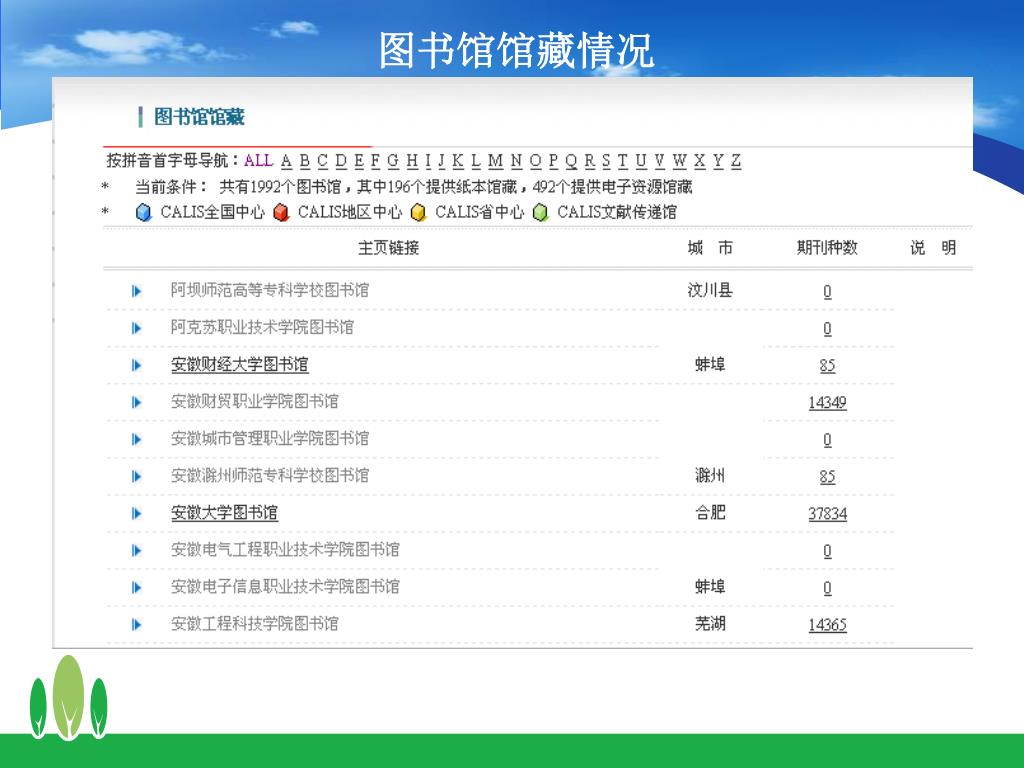The image size is (1024, 768).
Task: Click arrow icon beside 安徽财经大学图书馆
Action: (136, 365)
